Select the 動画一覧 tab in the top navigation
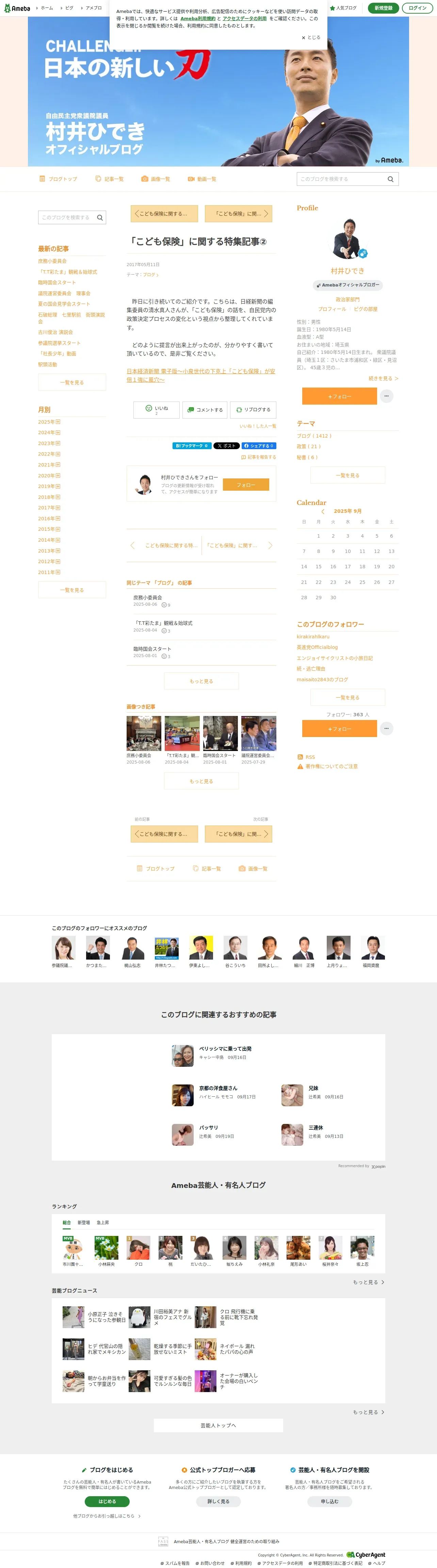 (x=202, y=179)
